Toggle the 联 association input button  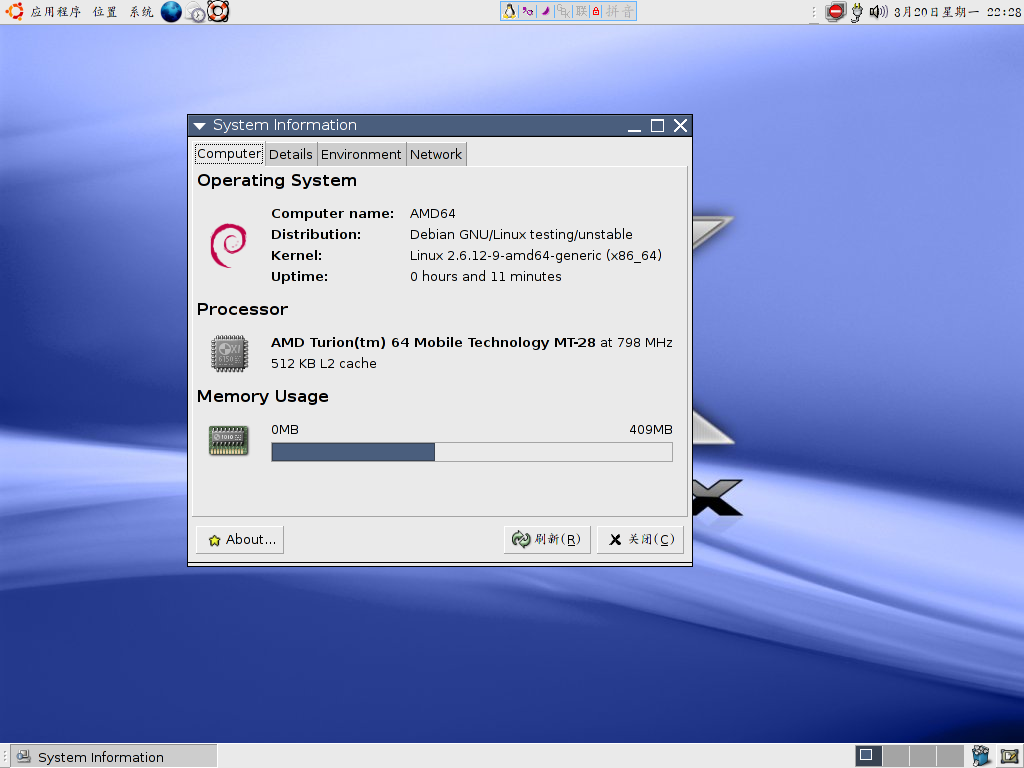click(581, 11)
